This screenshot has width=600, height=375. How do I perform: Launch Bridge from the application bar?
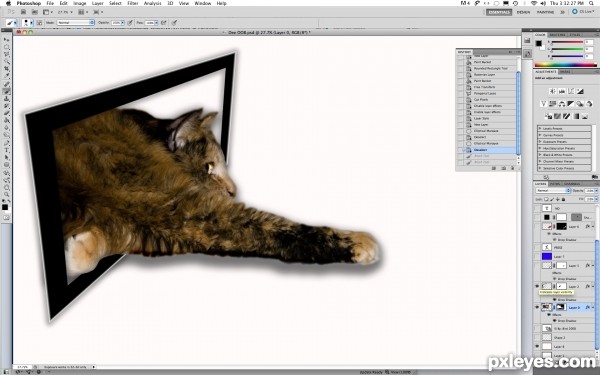point(23,12)
